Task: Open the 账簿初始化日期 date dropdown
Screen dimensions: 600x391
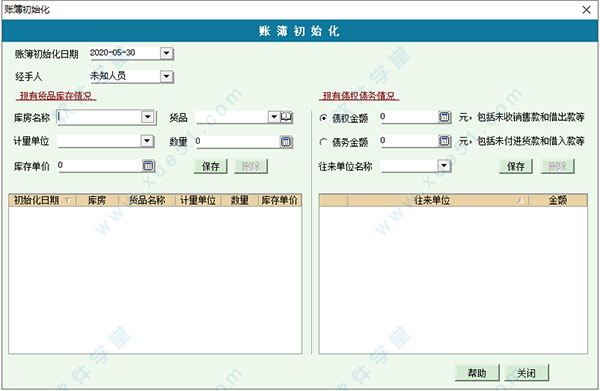Action: click(166, 53)
